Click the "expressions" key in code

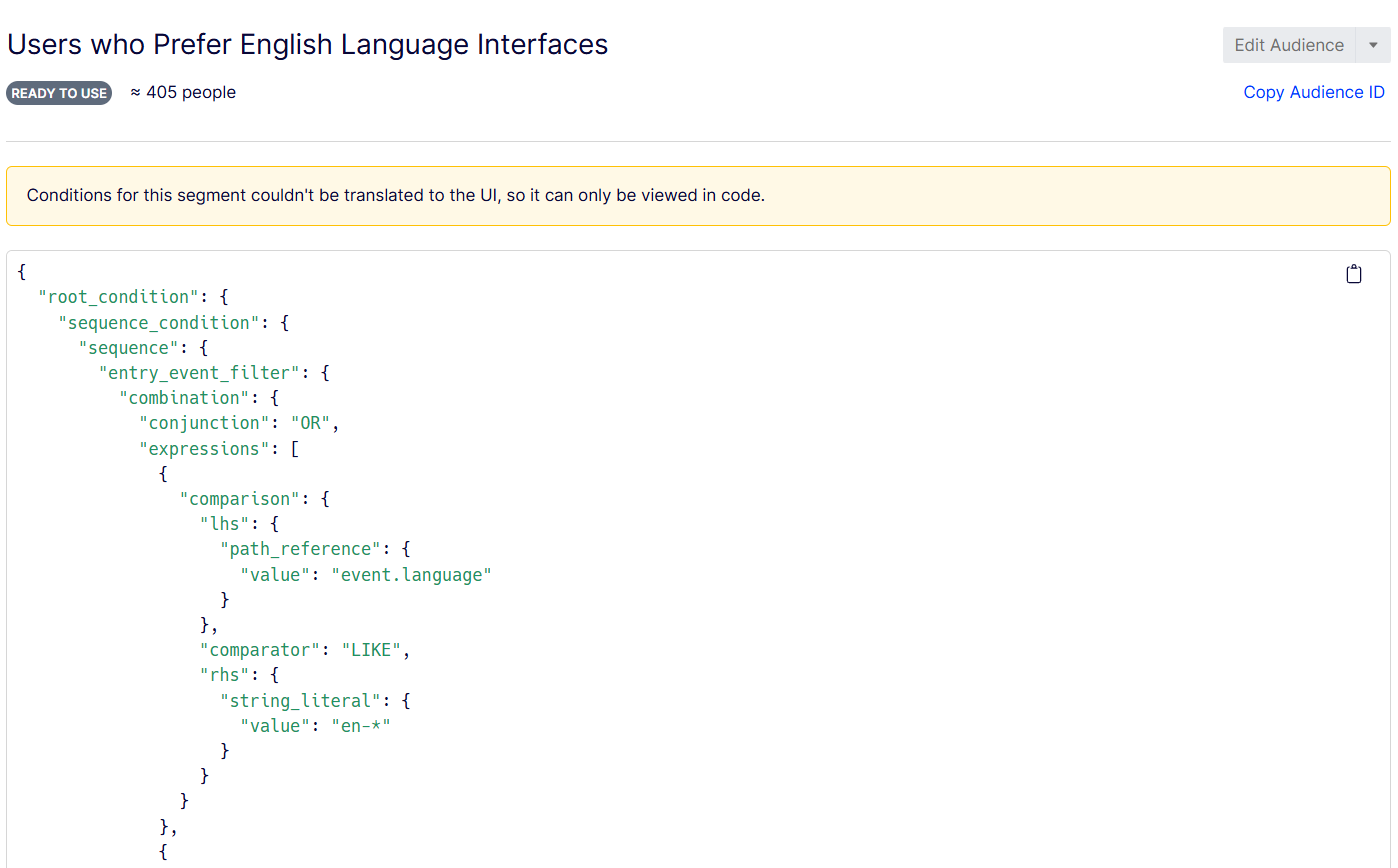[x=204, y=449]
